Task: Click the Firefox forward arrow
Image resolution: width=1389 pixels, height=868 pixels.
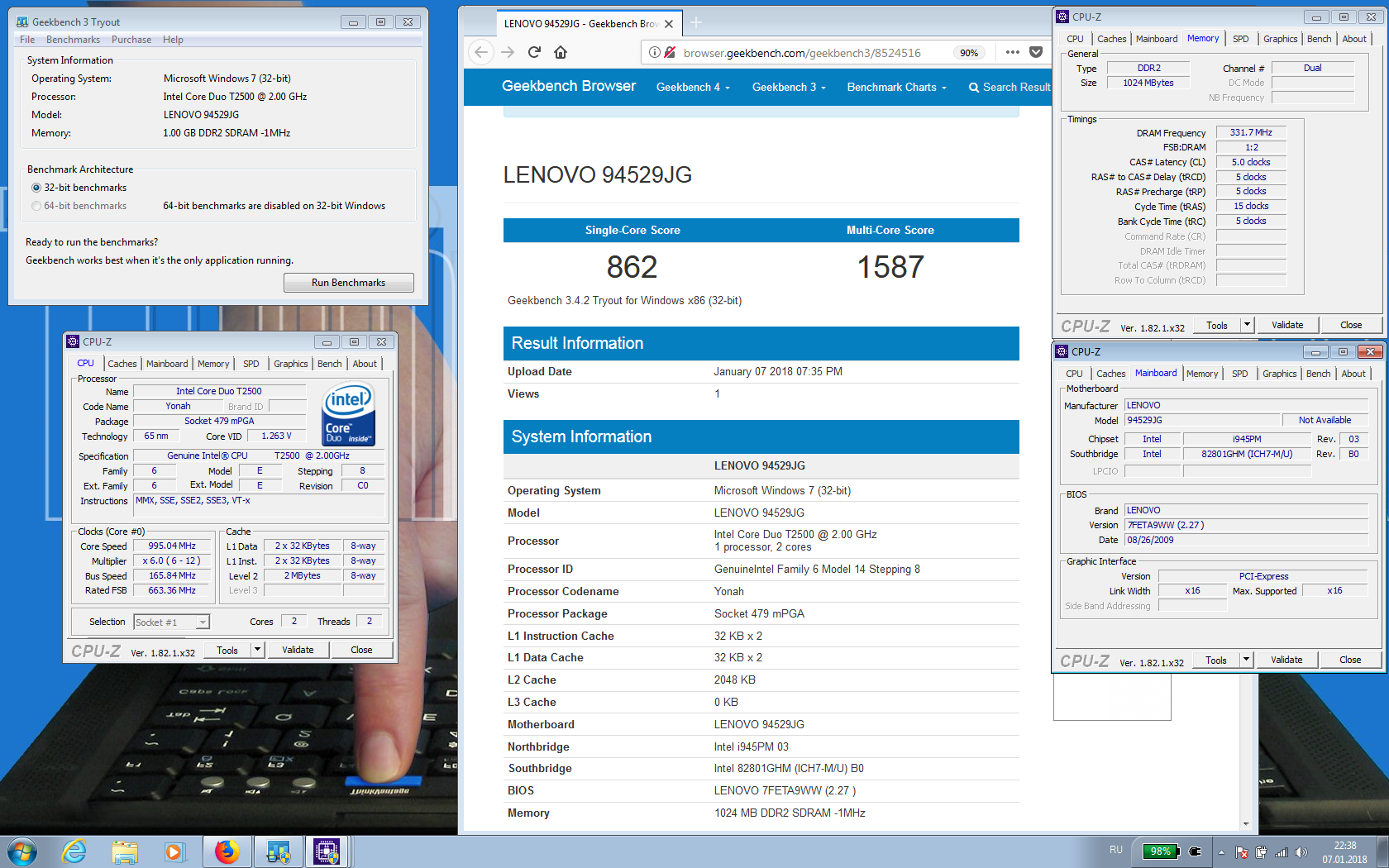Action: (x=508, y=52)
